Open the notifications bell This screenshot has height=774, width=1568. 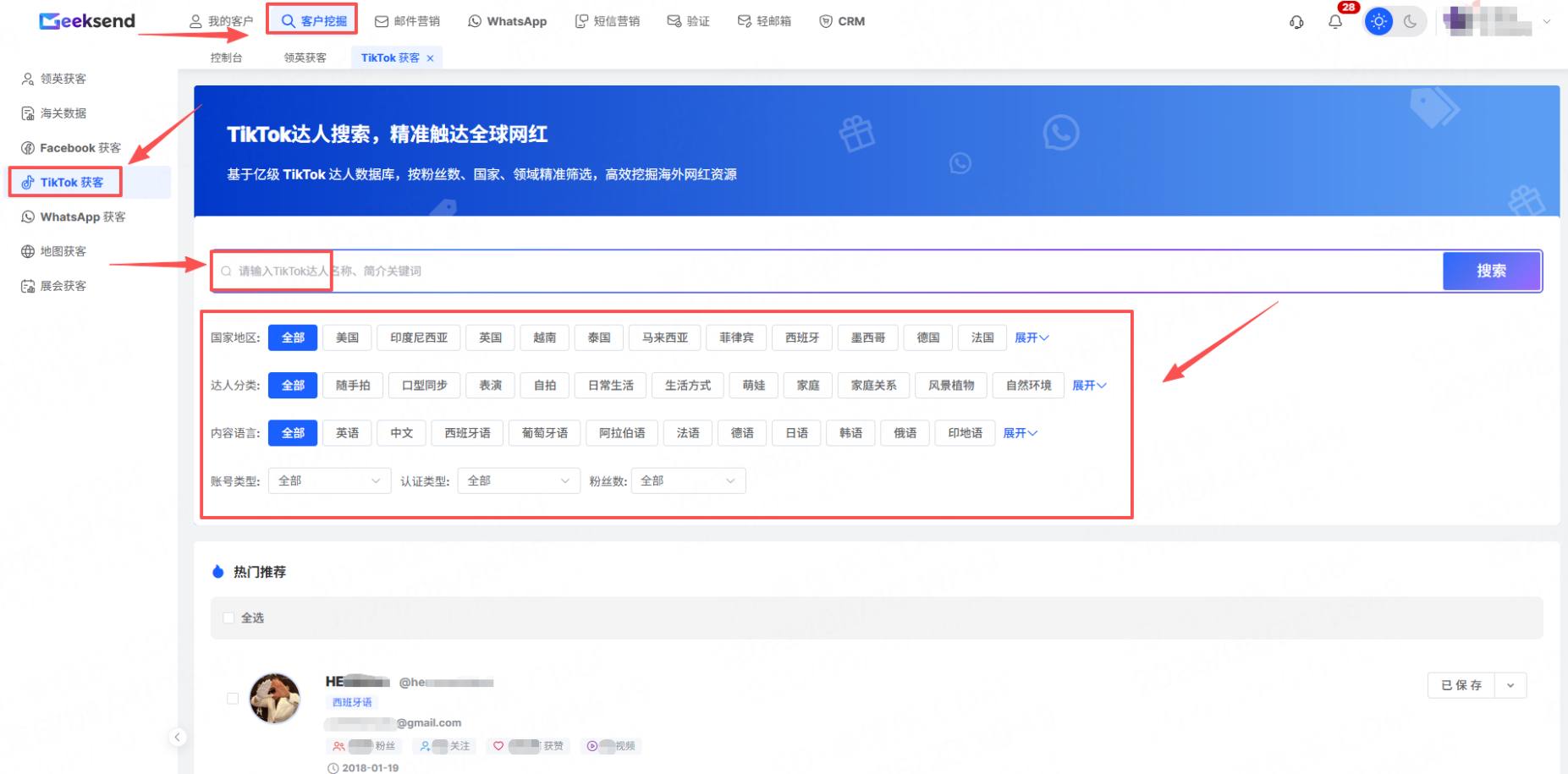[x=1335, y=22]
